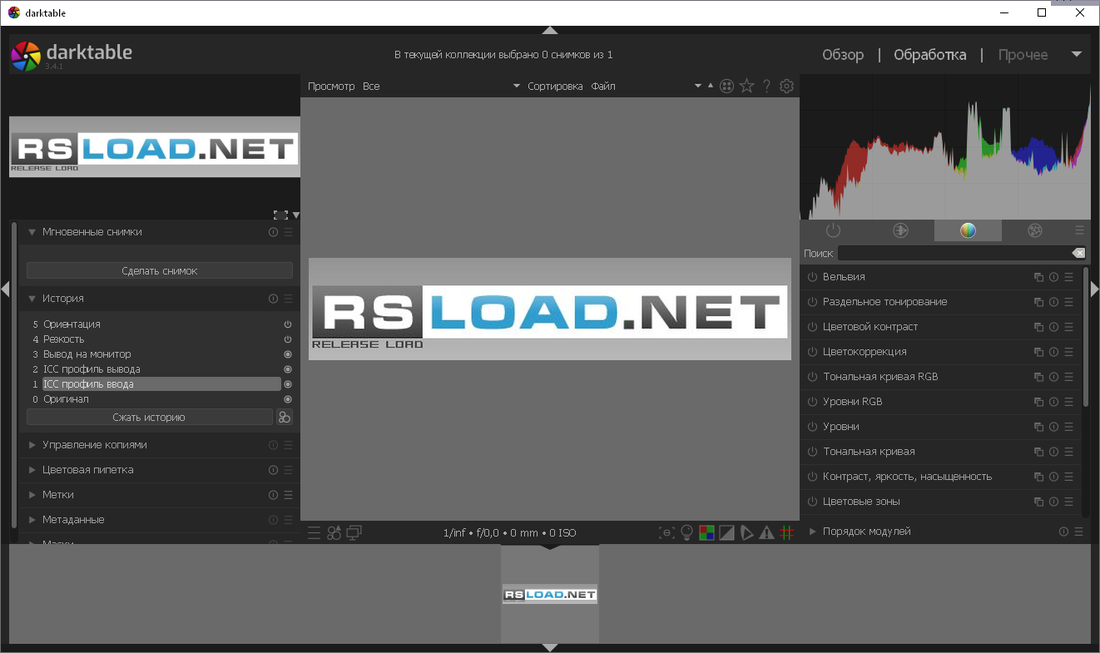The height and width of the screenshot is (653, 1100).
Task: Toggle the overexposure warning triangle icon
Action: click(767, 533)
